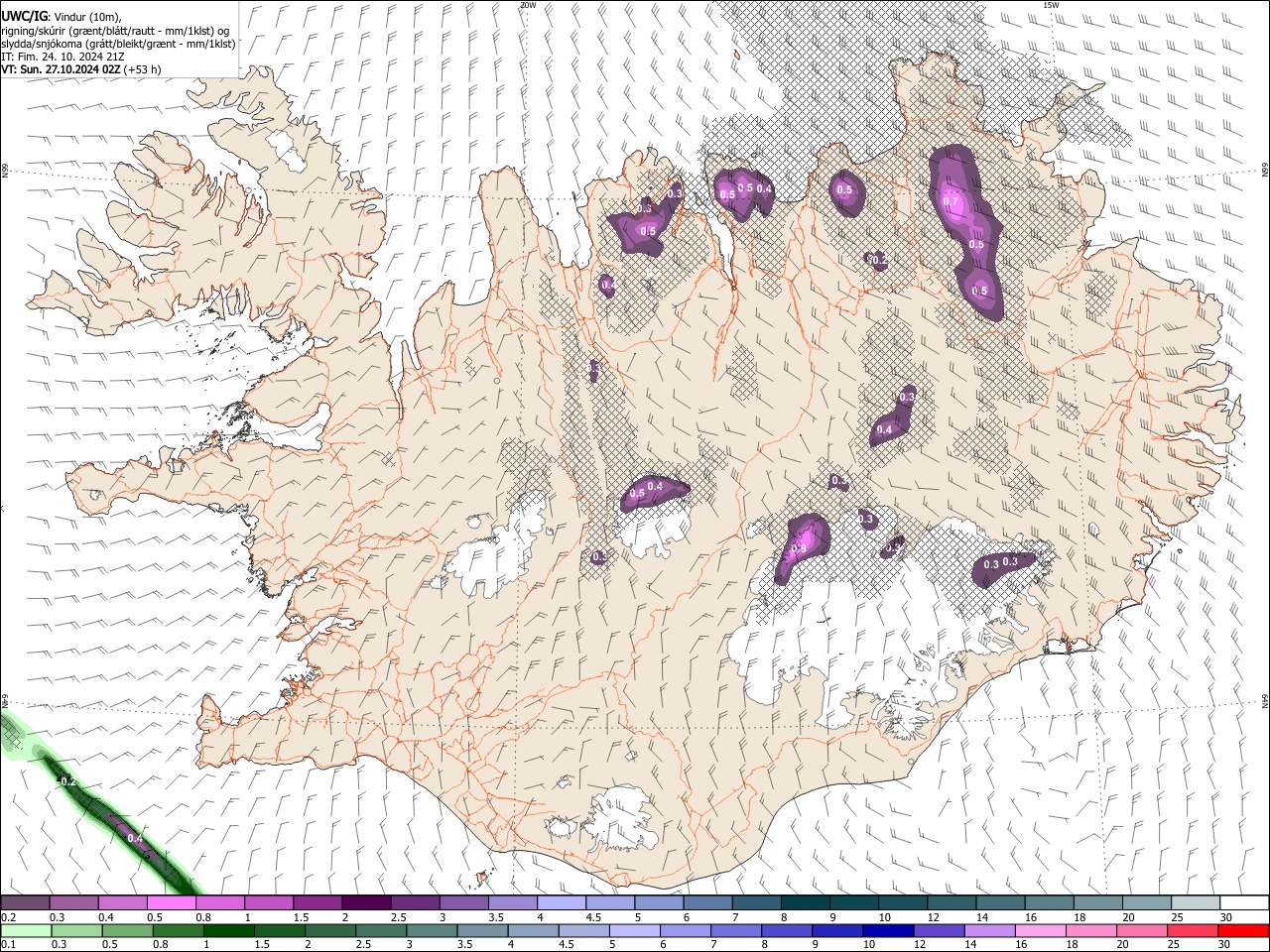Click the 12 label in the lower legend
The height and width of the screenshot is (952, 1270).
[x=922, y=945]
